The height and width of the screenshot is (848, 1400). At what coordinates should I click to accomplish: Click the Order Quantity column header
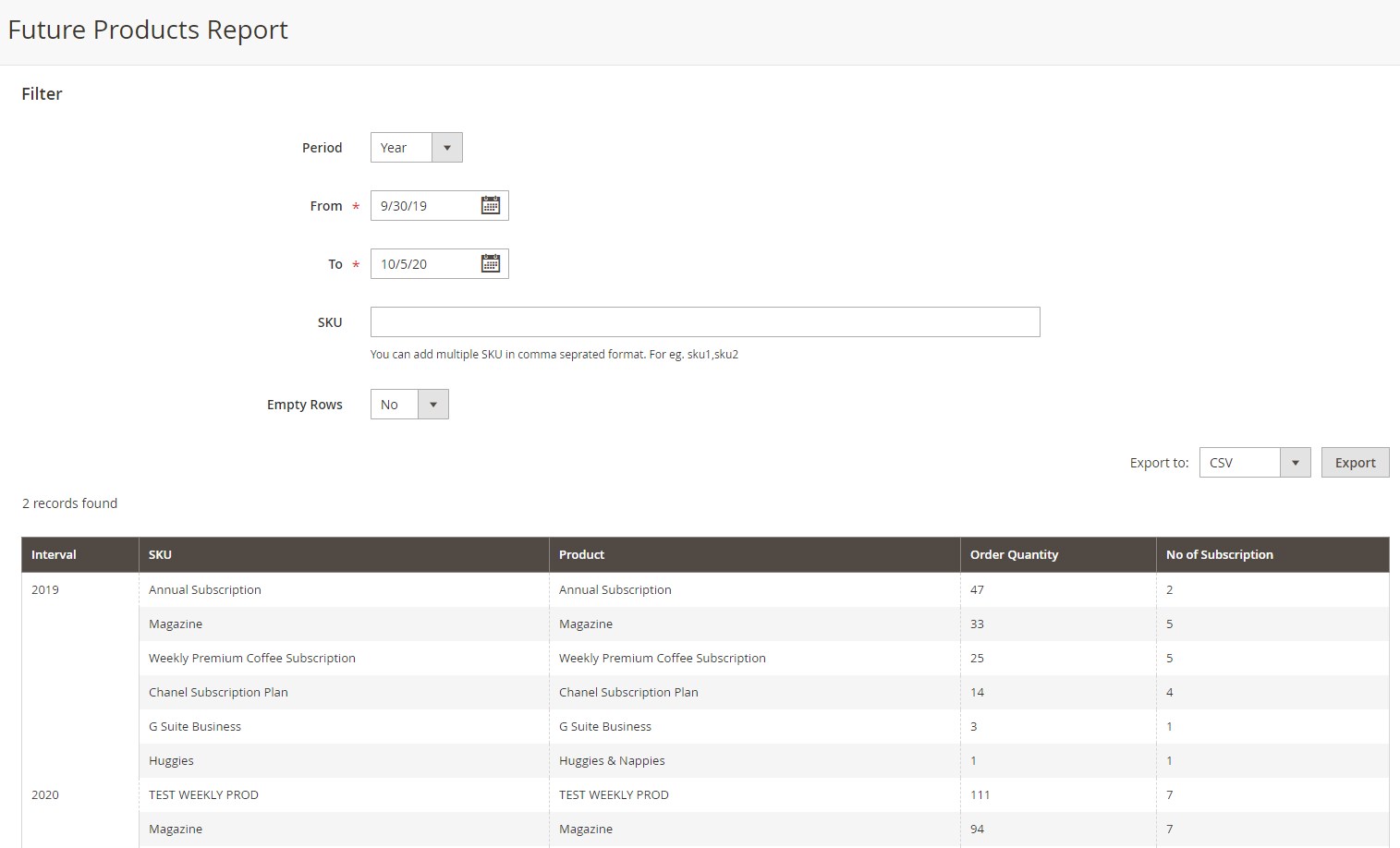pos(1014,555)
